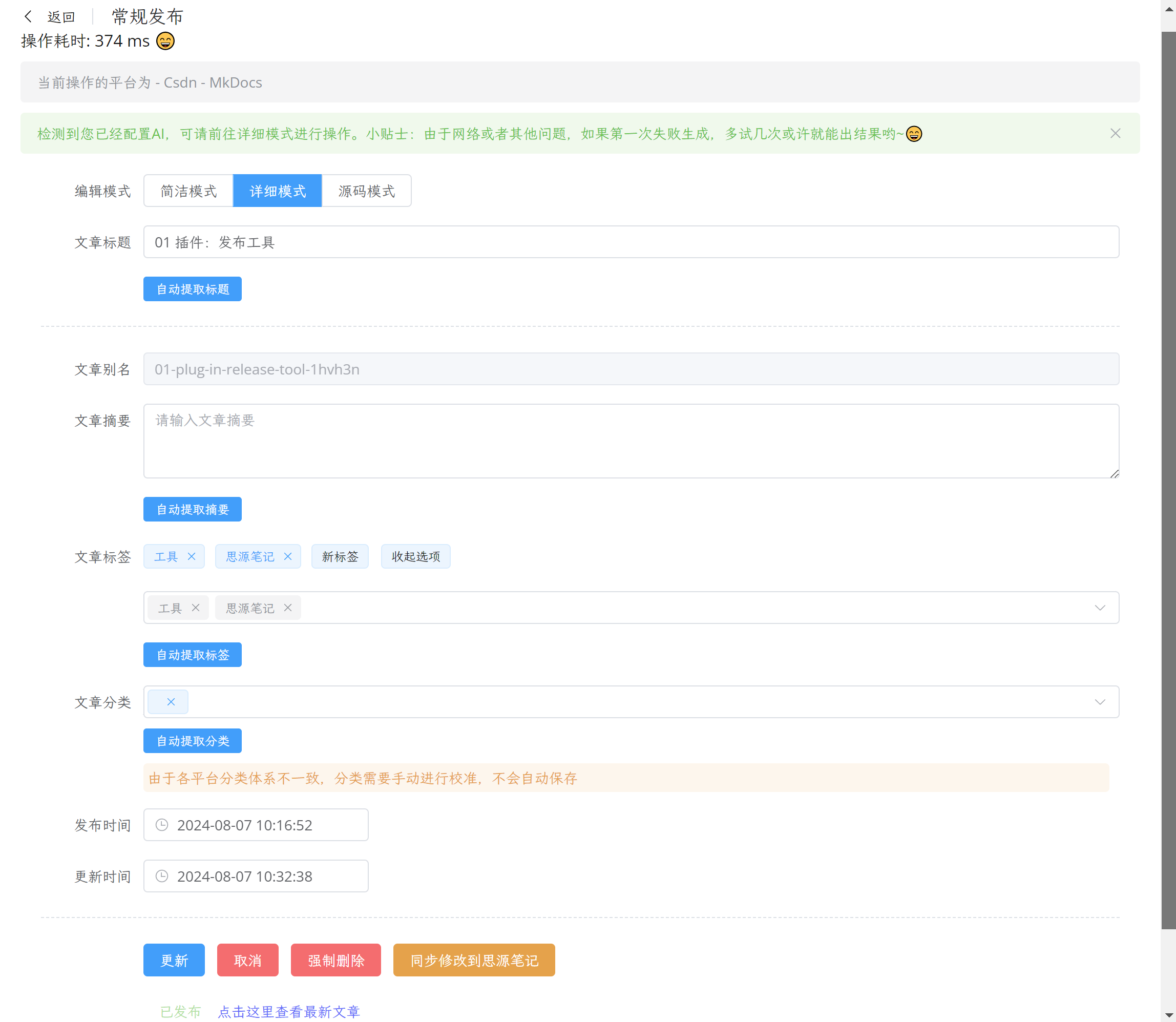Click the clock icon in 更新时间 field
Viewport: 1176px width, 1022px height.
162,876
